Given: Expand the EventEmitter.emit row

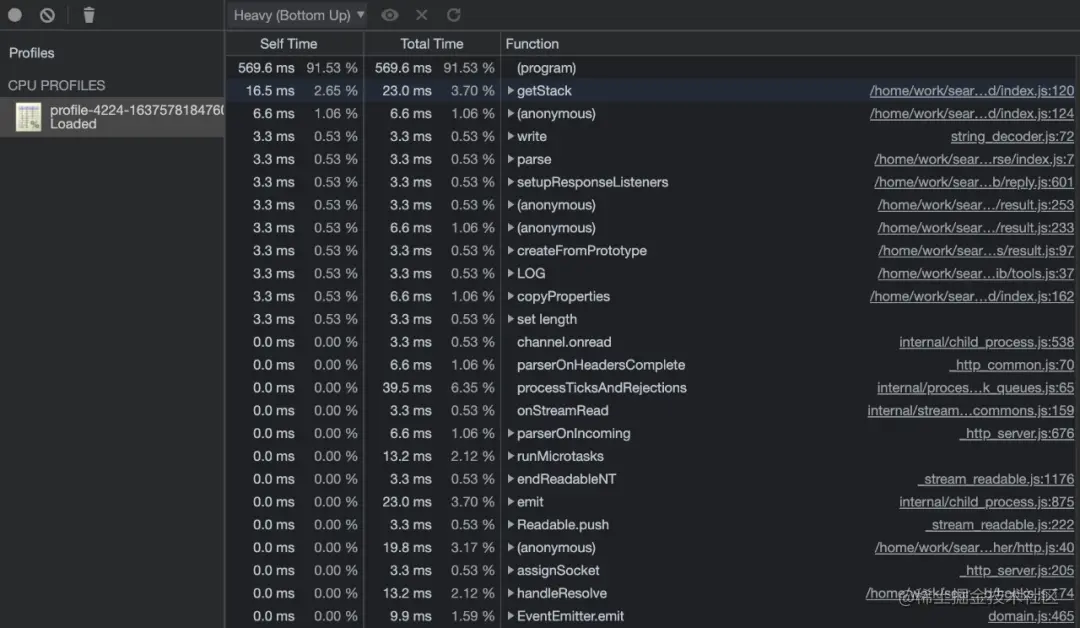Looking at the screenshot, I should point(510,616).
